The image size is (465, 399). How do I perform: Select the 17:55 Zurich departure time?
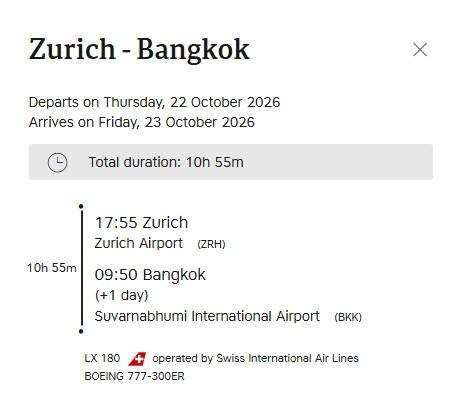[x=141, y=223]
